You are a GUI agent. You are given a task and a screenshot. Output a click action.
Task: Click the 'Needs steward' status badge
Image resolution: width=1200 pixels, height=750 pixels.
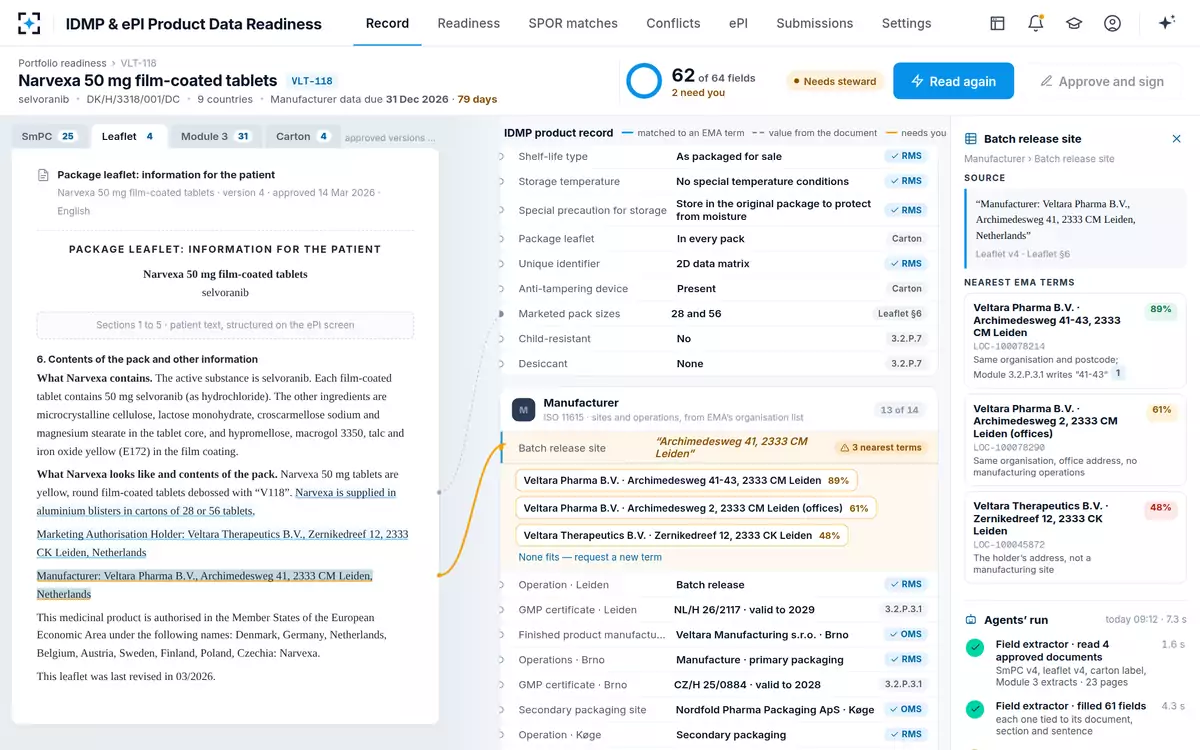pos(834,81)
